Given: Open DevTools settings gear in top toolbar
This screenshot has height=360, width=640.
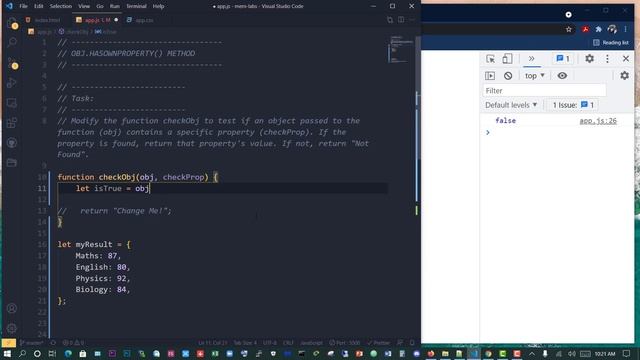Looking at the screenshot, I should tap(589, 59).
